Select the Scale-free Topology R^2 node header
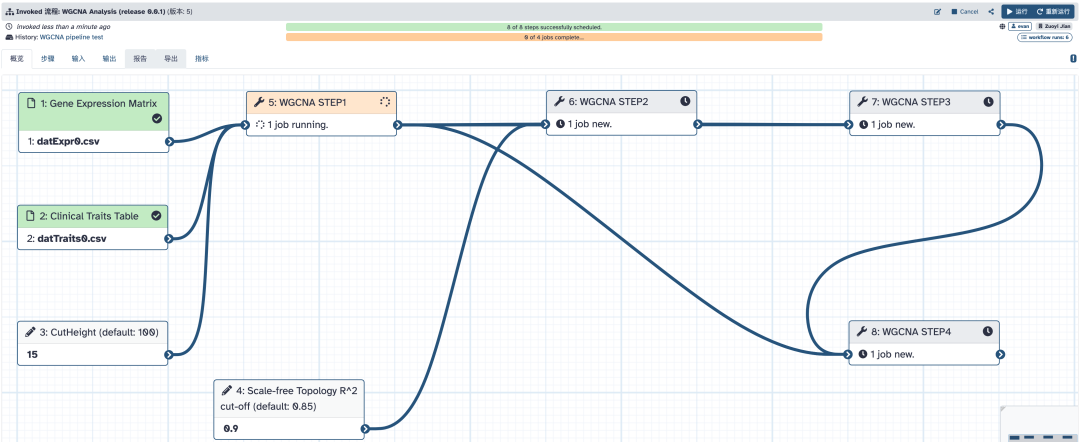Image resolution: width=1080 pixels, height=442 pixels. tap(289, 398)
